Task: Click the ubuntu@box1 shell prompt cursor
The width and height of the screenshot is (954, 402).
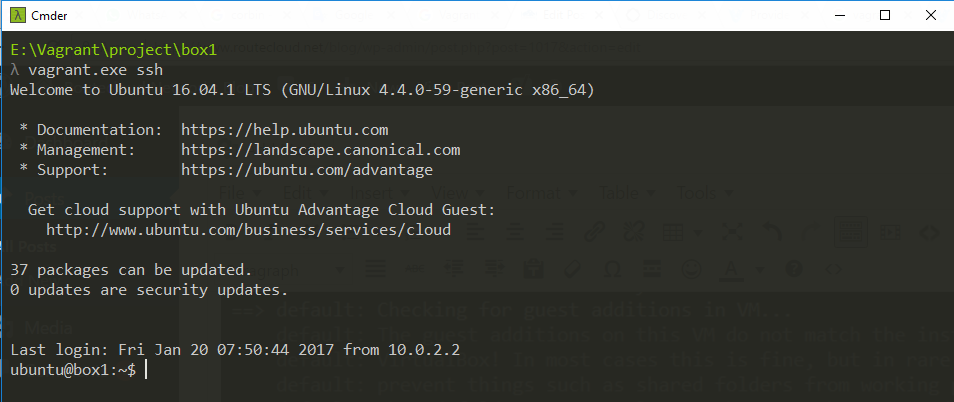Action: point(146,370)
